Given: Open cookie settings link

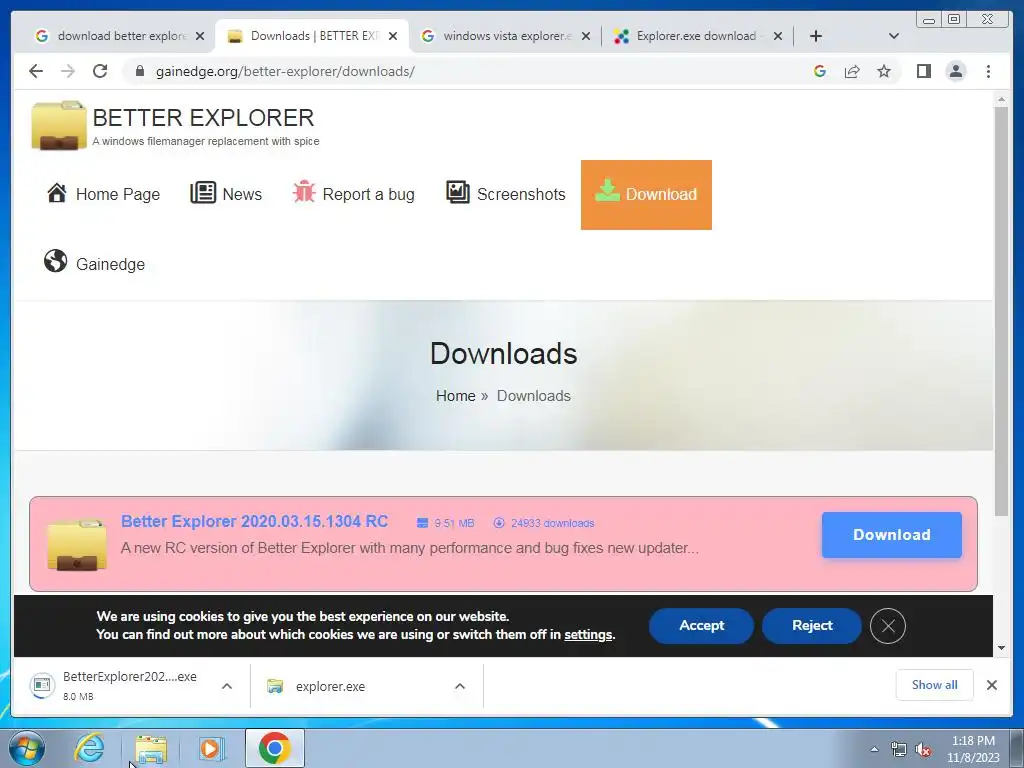Looking at the screenshot, I should (588, 635).
